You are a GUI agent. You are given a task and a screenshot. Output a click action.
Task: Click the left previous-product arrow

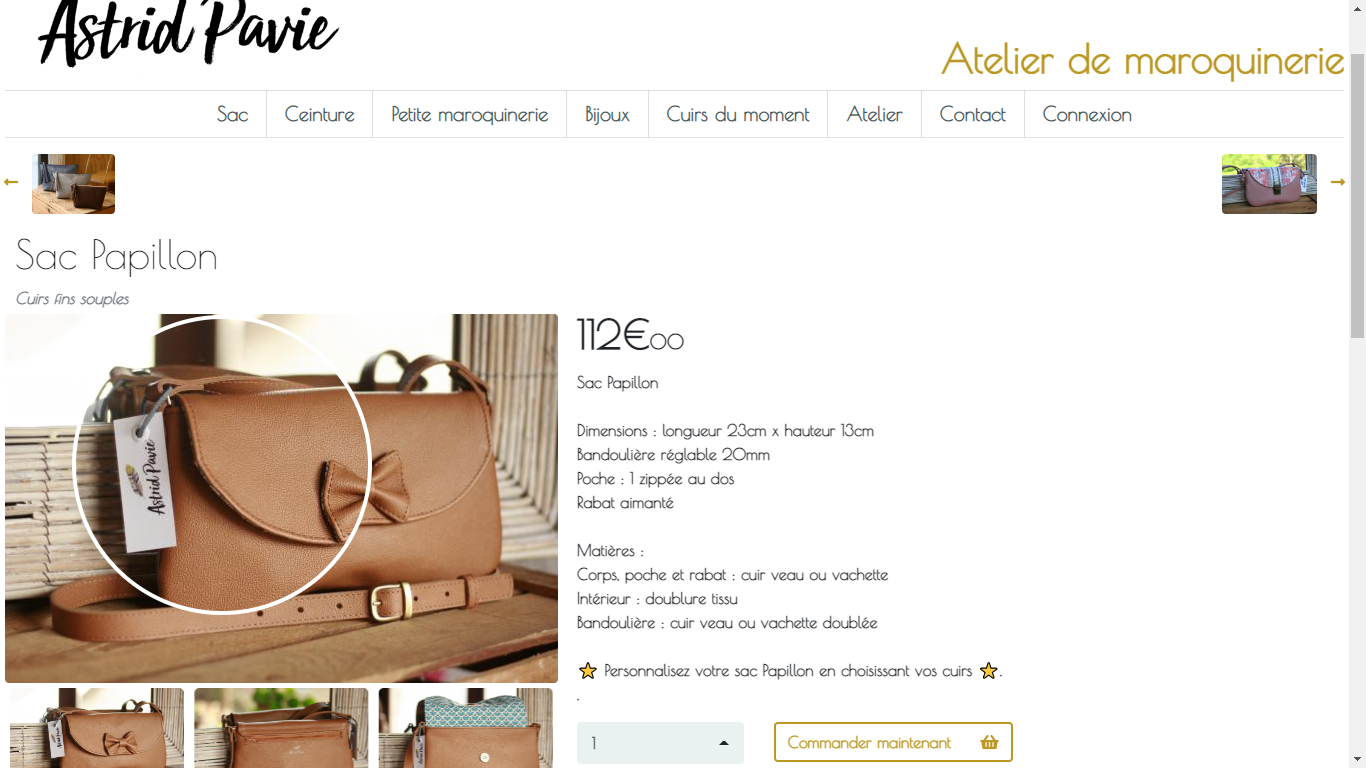11,182
